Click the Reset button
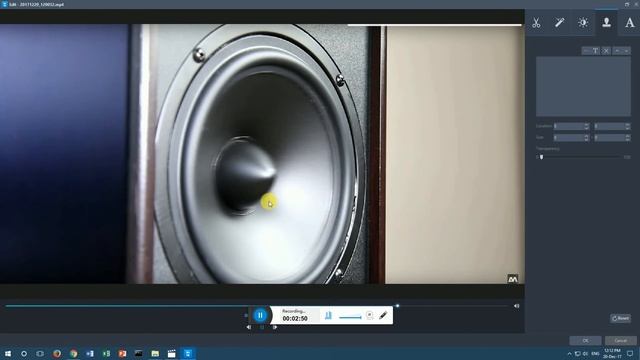The image size is (640, 360). 620,318
